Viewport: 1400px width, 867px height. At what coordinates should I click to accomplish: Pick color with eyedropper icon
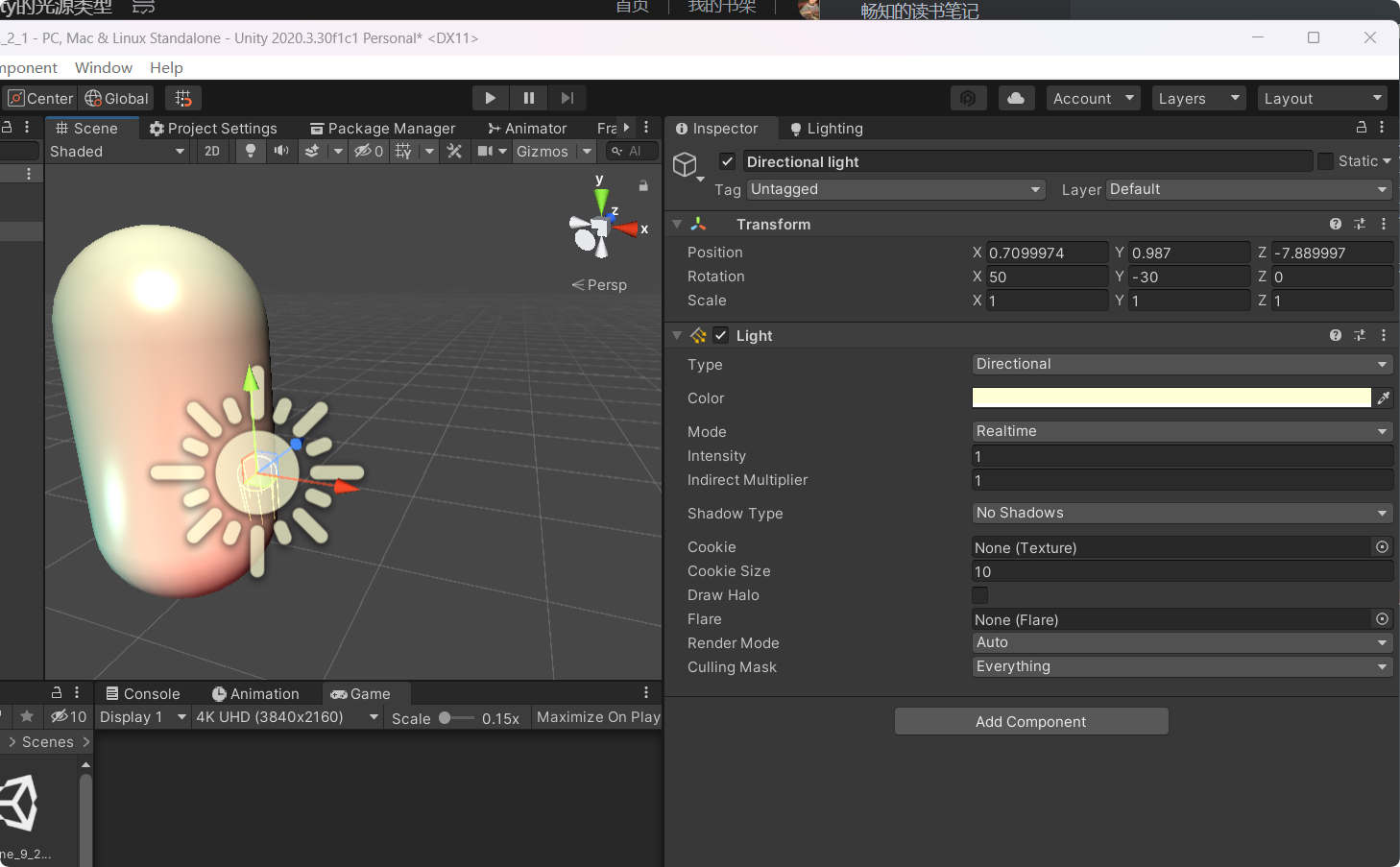tap(1383, 397)
